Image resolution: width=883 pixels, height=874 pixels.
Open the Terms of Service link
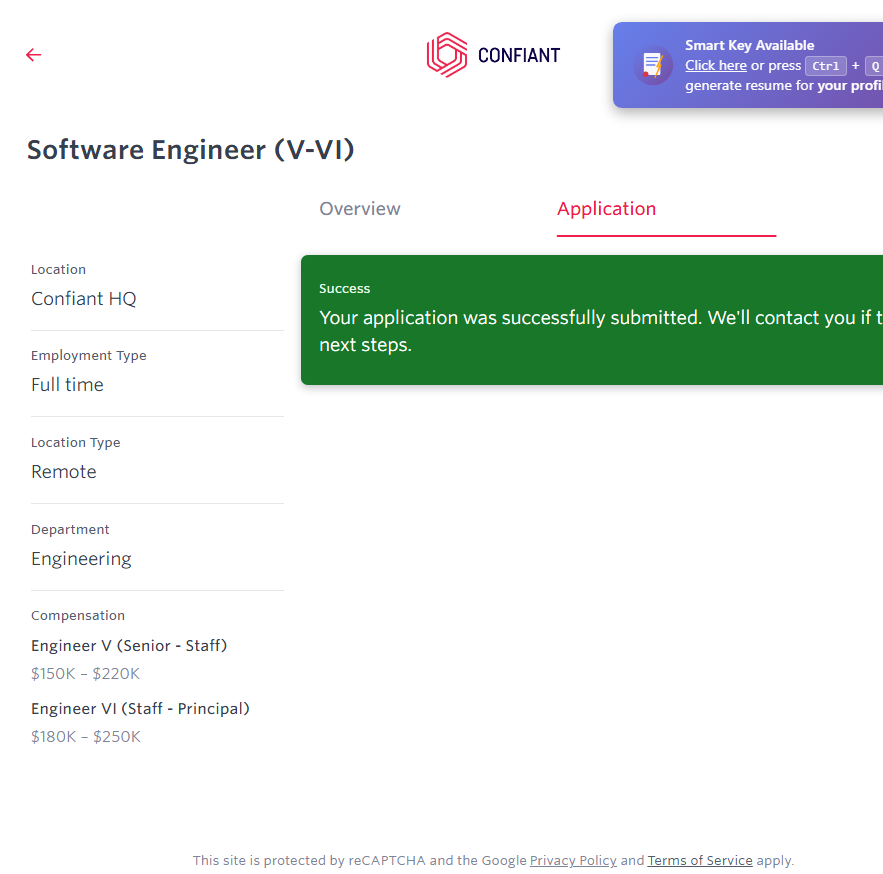pos(700,860)
